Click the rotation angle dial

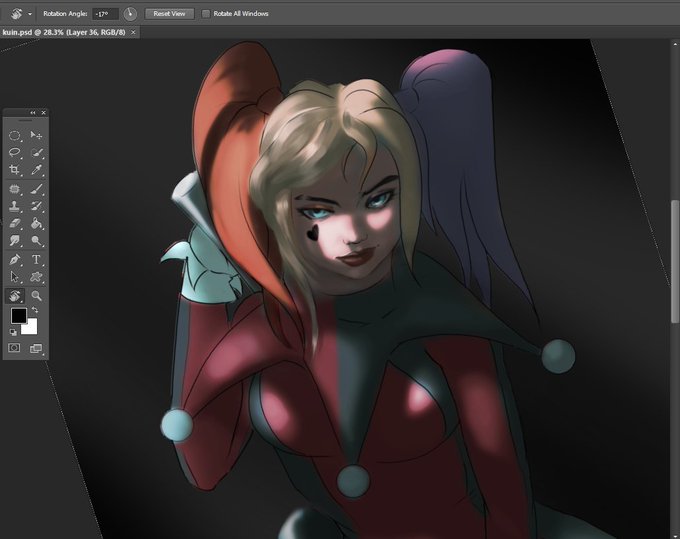click(x=130, y=14)
